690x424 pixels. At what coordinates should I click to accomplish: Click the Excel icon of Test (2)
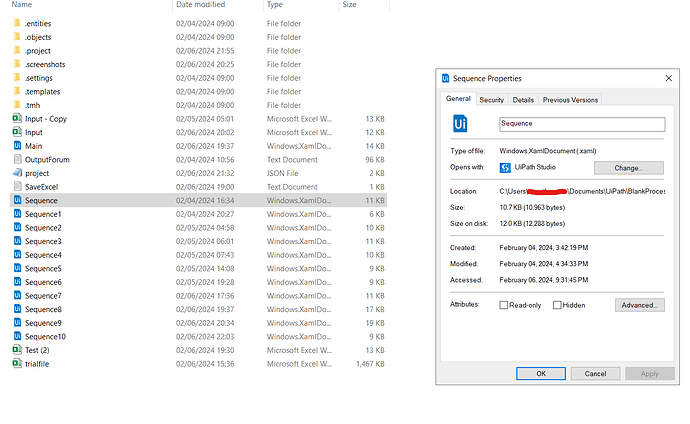coord(17,350)
